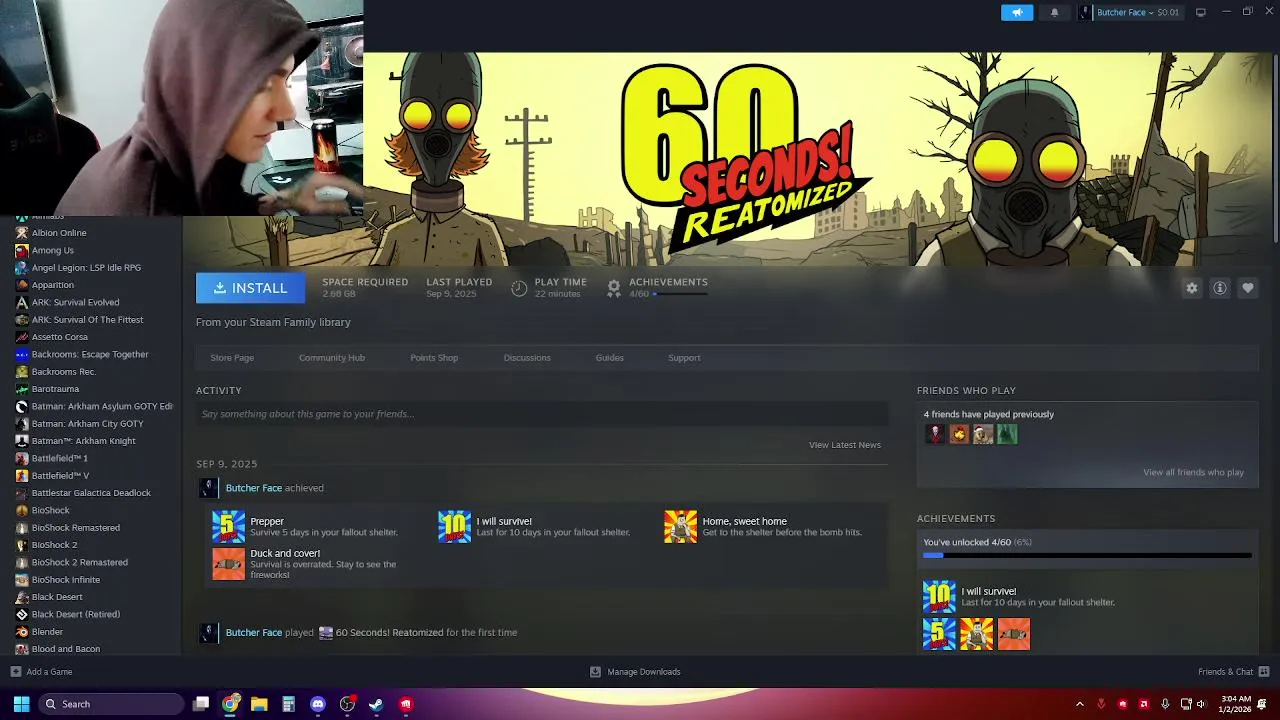Image resolution: width=1280 pixels, height=720 pixels.
Task: Select Batman: Arkham Knight
Action: [83, 441]
